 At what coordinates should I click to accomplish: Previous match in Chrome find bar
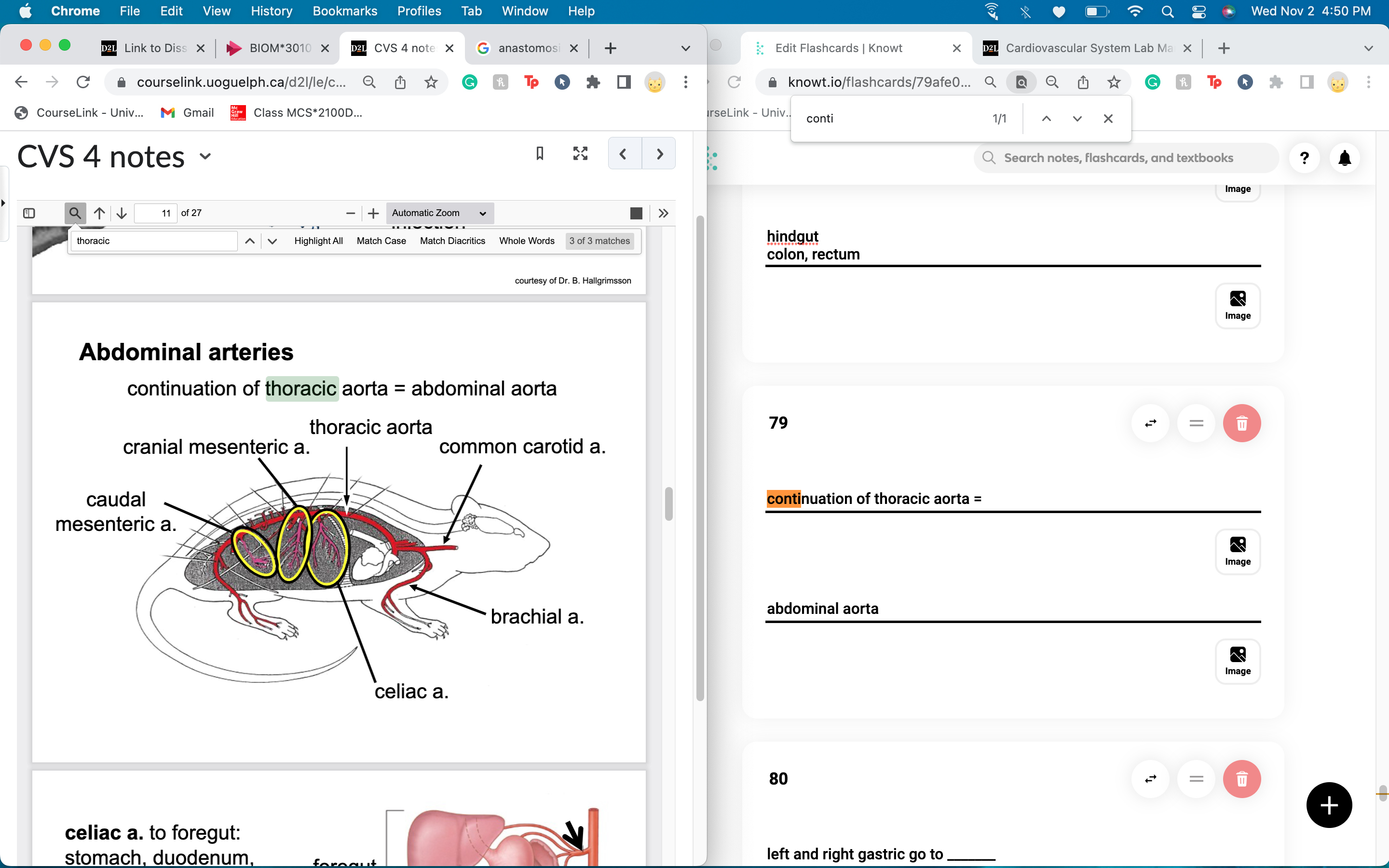pyautogui.click(x=1047, y=118)
